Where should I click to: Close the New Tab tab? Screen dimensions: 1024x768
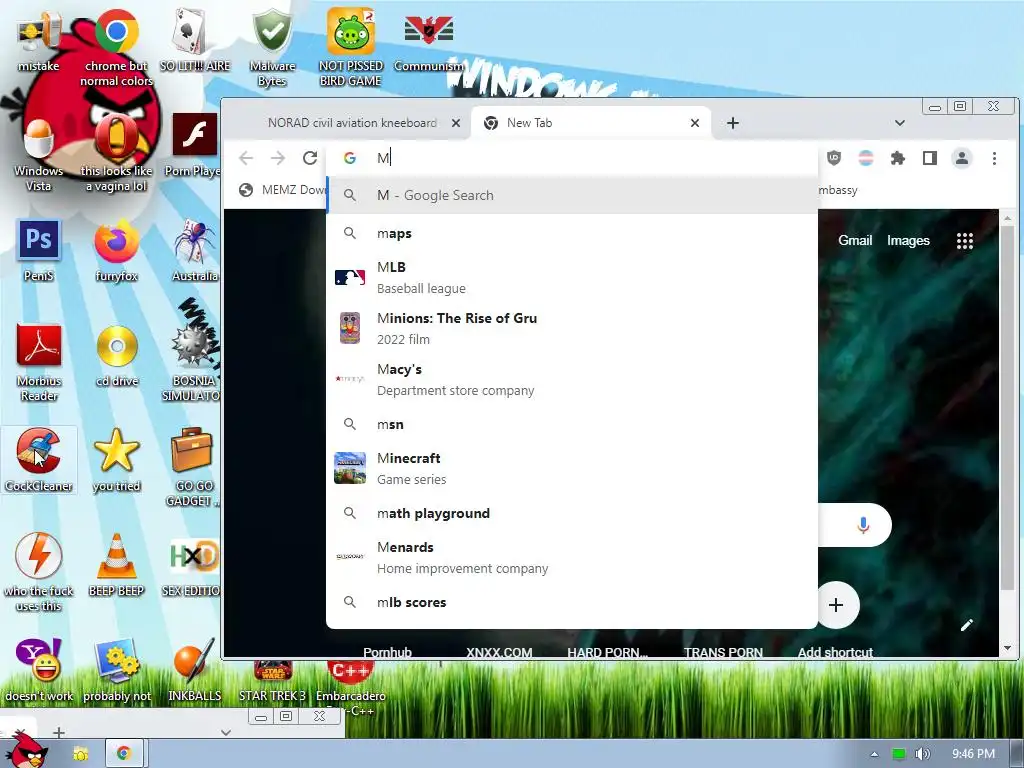click(695, 123)
